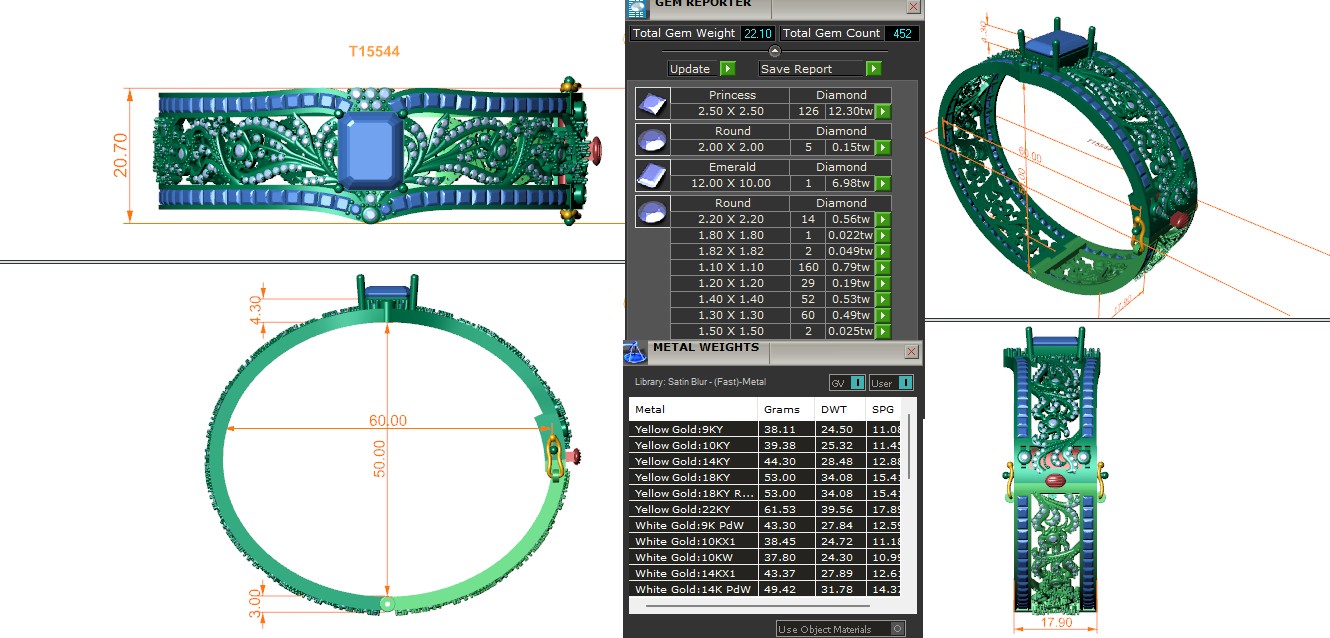The width and height of the screenshot is (1330, 638).
Task: Click green arrow beside 0.022tw
Action: point(883,236)
